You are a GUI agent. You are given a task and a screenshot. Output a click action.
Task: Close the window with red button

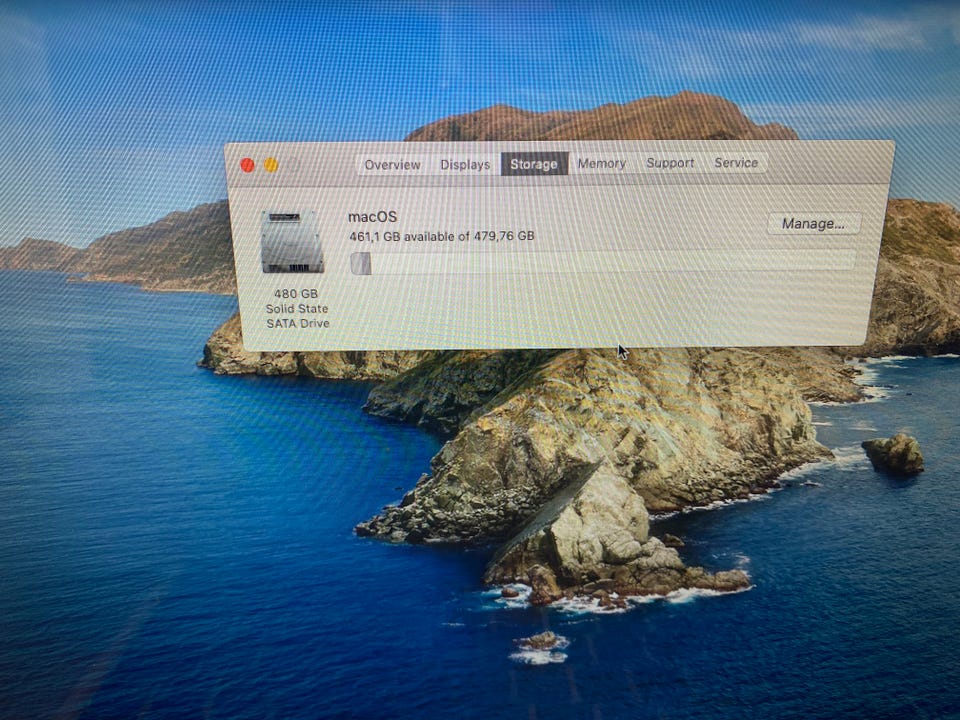(247, 165)
